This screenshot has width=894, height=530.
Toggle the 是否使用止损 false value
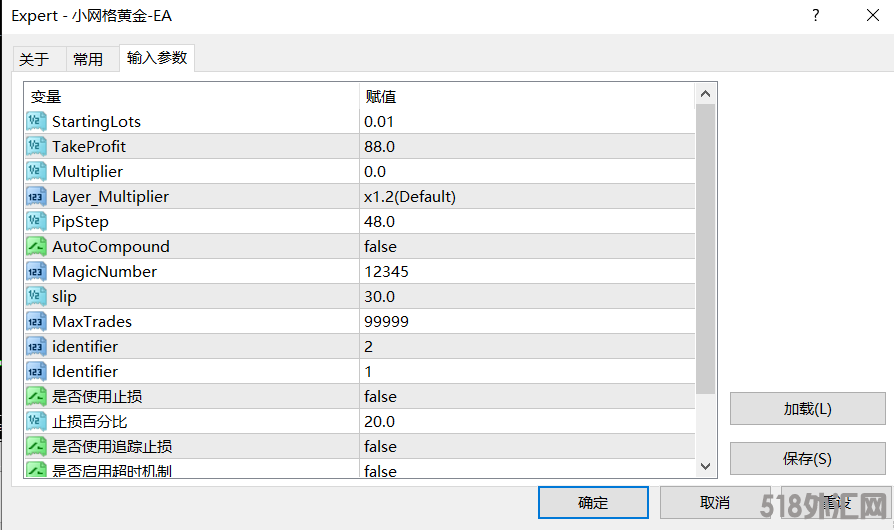coord(380,397)
